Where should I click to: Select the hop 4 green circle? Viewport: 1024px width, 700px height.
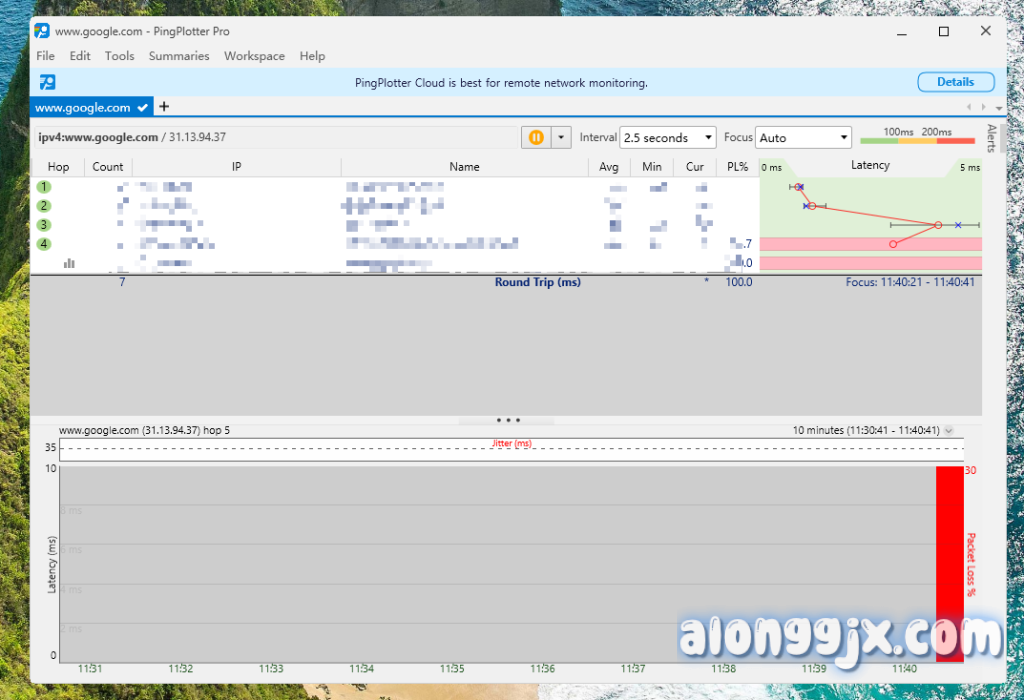tap(44, 244)
